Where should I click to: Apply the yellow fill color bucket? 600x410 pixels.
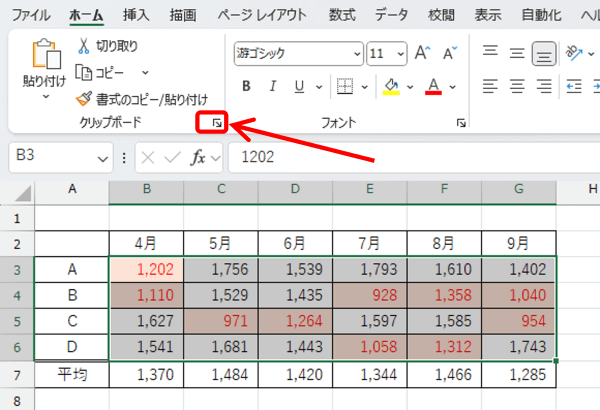[x=392, y=86]
